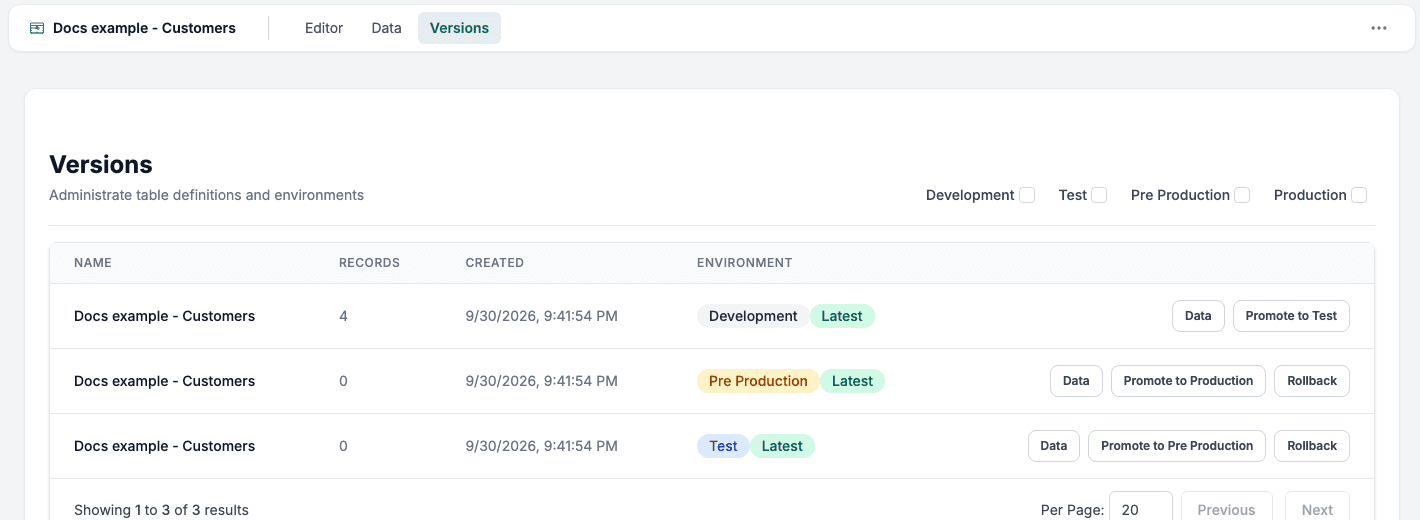Click Showing 1 to 3 of 3 results text
The image size is (1420, 520).
(161, 510)
